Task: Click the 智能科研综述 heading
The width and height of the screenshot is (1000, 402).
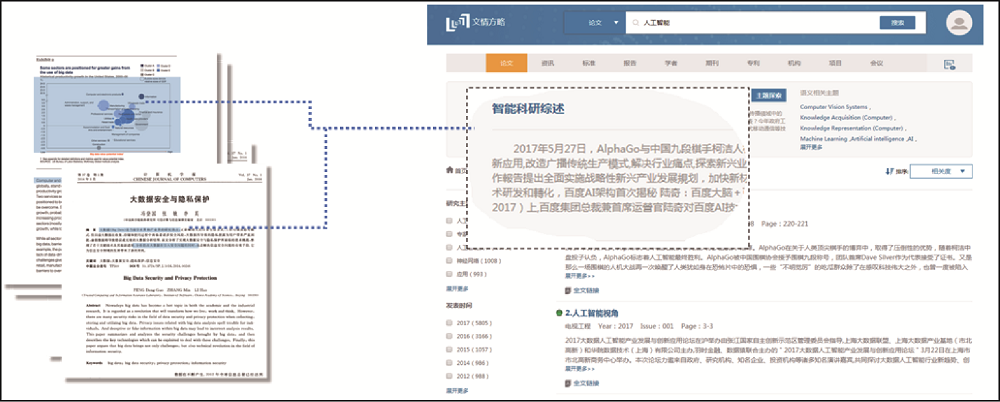Action: coord(528,109)
